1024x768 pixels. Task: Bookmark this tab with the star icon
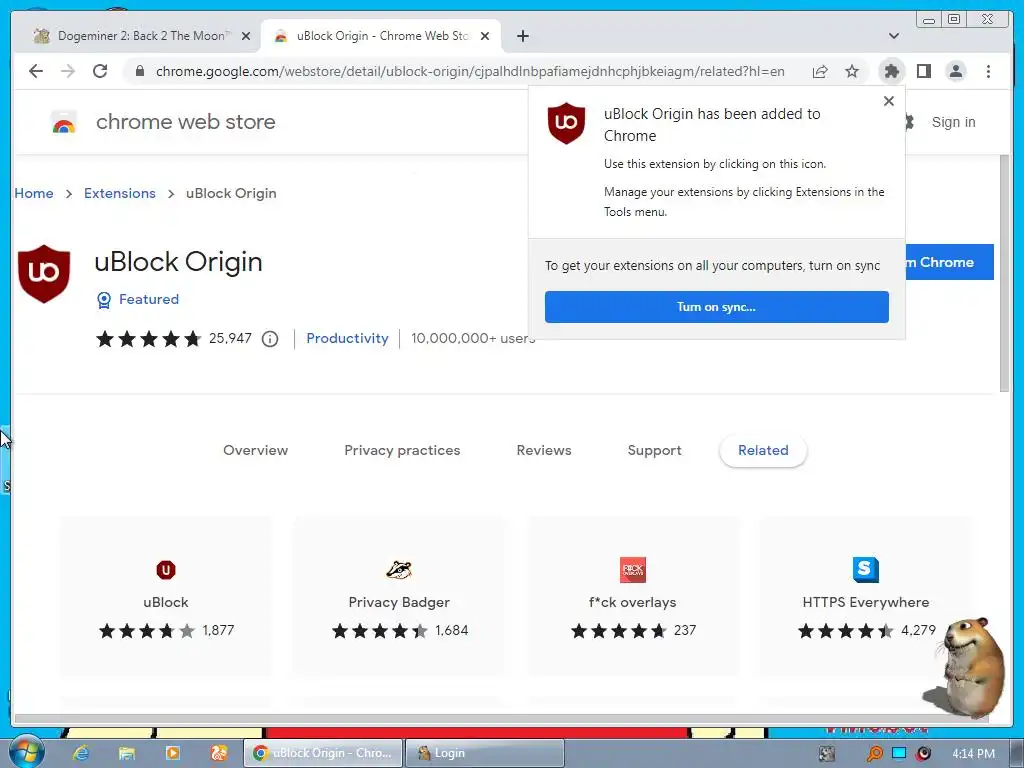pos(852,71)
